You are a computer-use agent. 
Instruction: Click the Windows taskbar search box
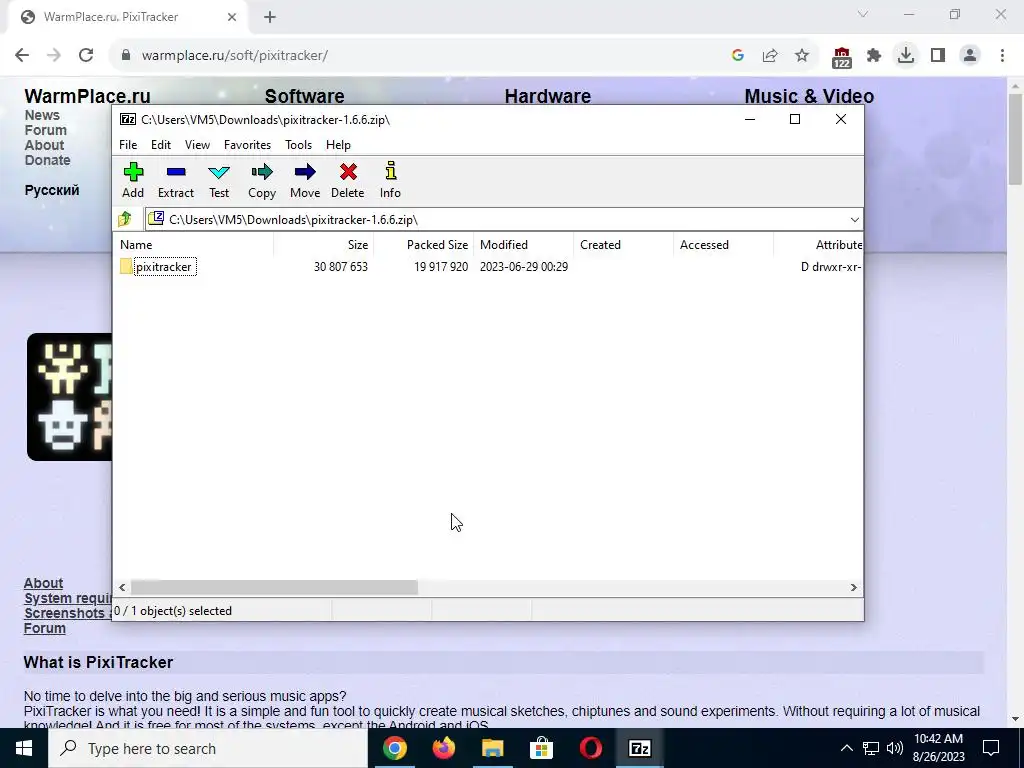pyautogui.click(x=208, y=748)
